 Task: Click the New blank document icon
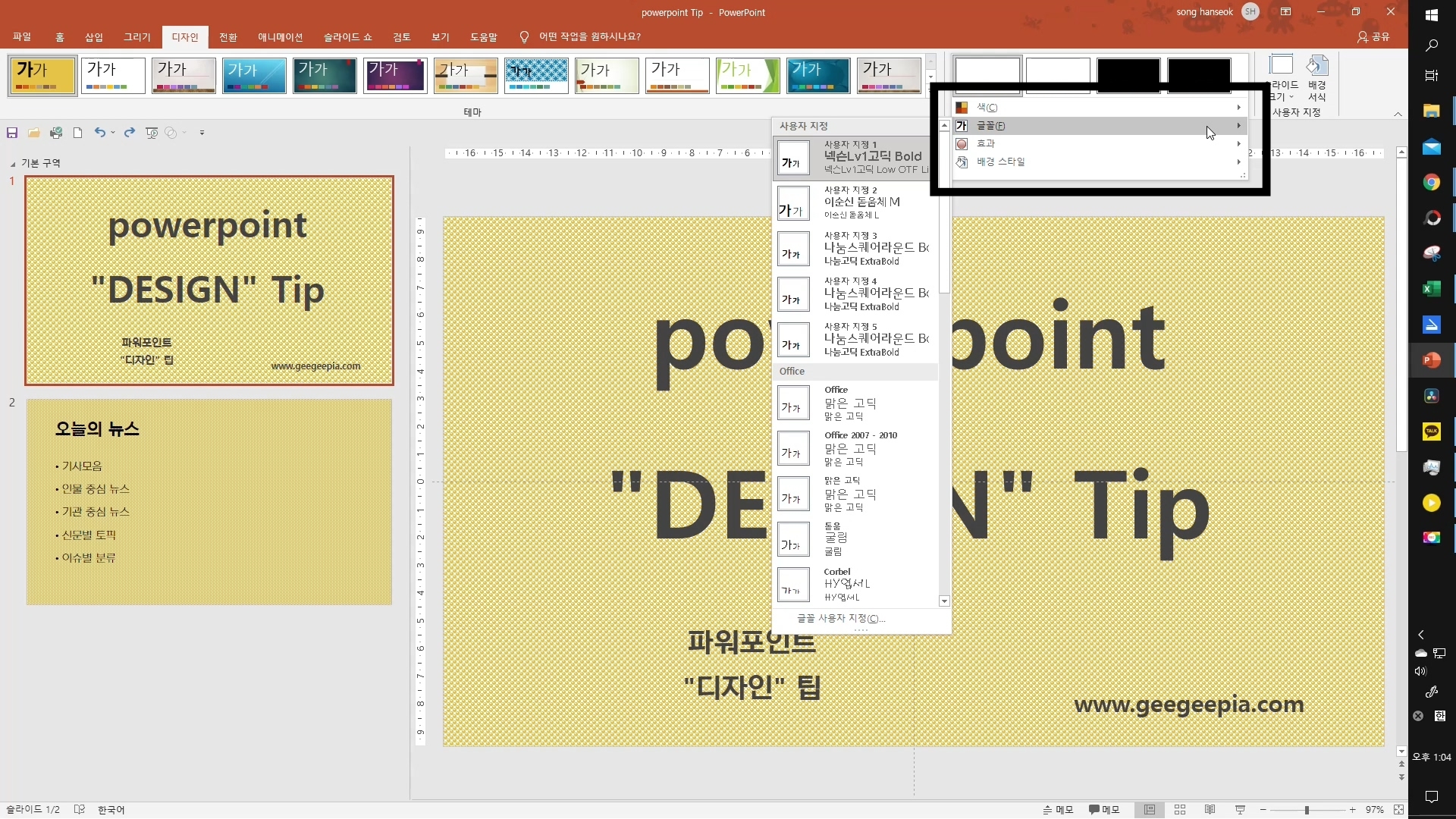pyautogui.click(x=77, y=133)
